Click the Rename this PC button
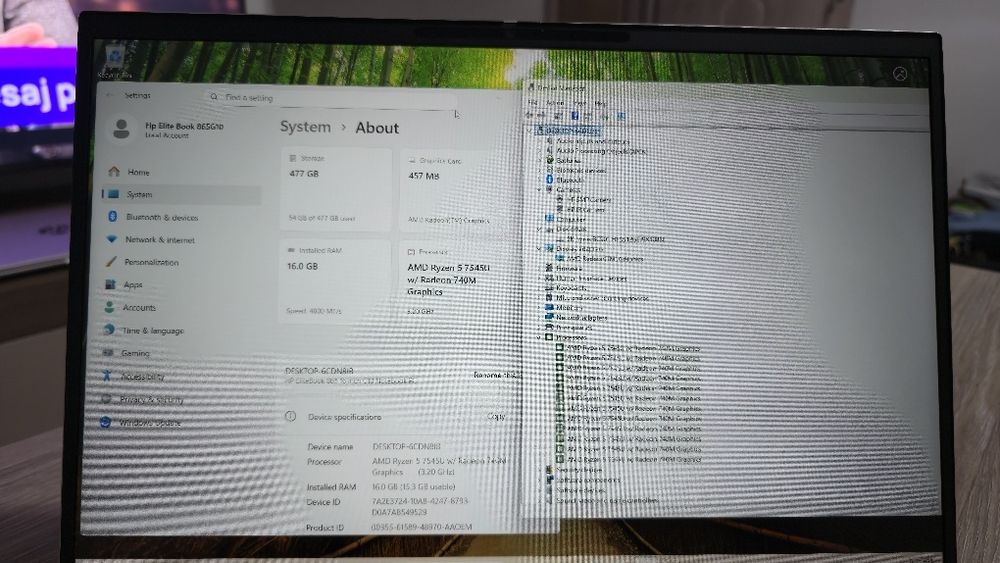 click(x=497, y=375)
